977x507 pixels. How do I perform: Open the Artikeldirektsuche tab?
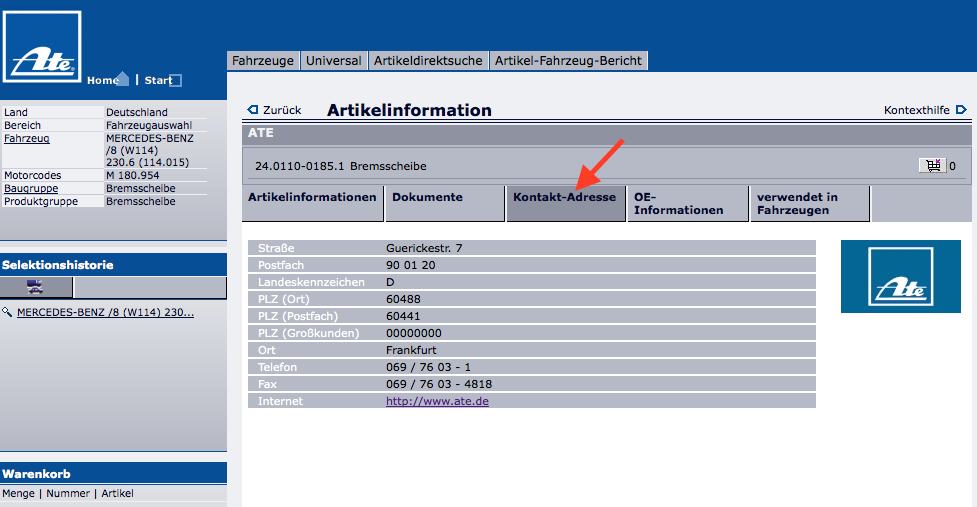click(x=428, y=61)
